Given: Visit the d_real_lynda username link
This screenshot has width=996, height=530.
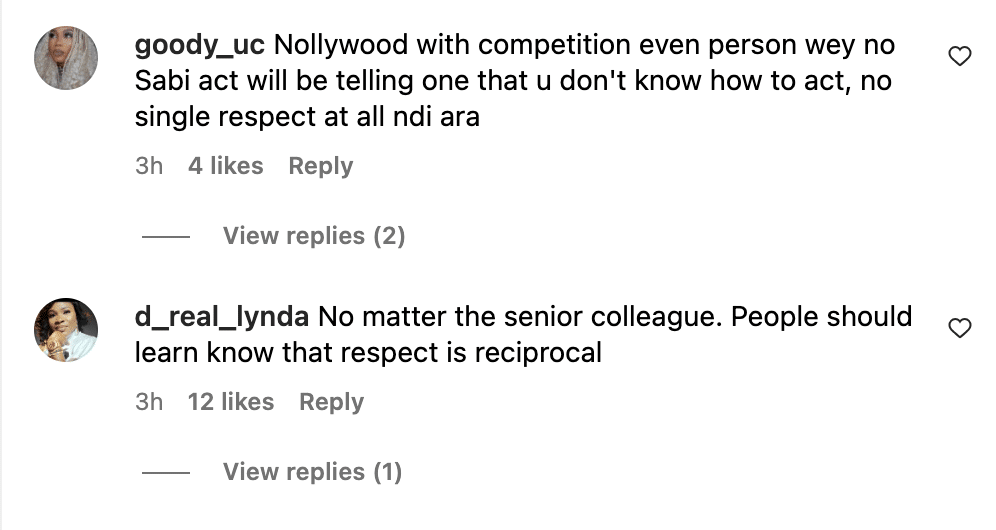Looking at the screenshot, I should (223, 317).
